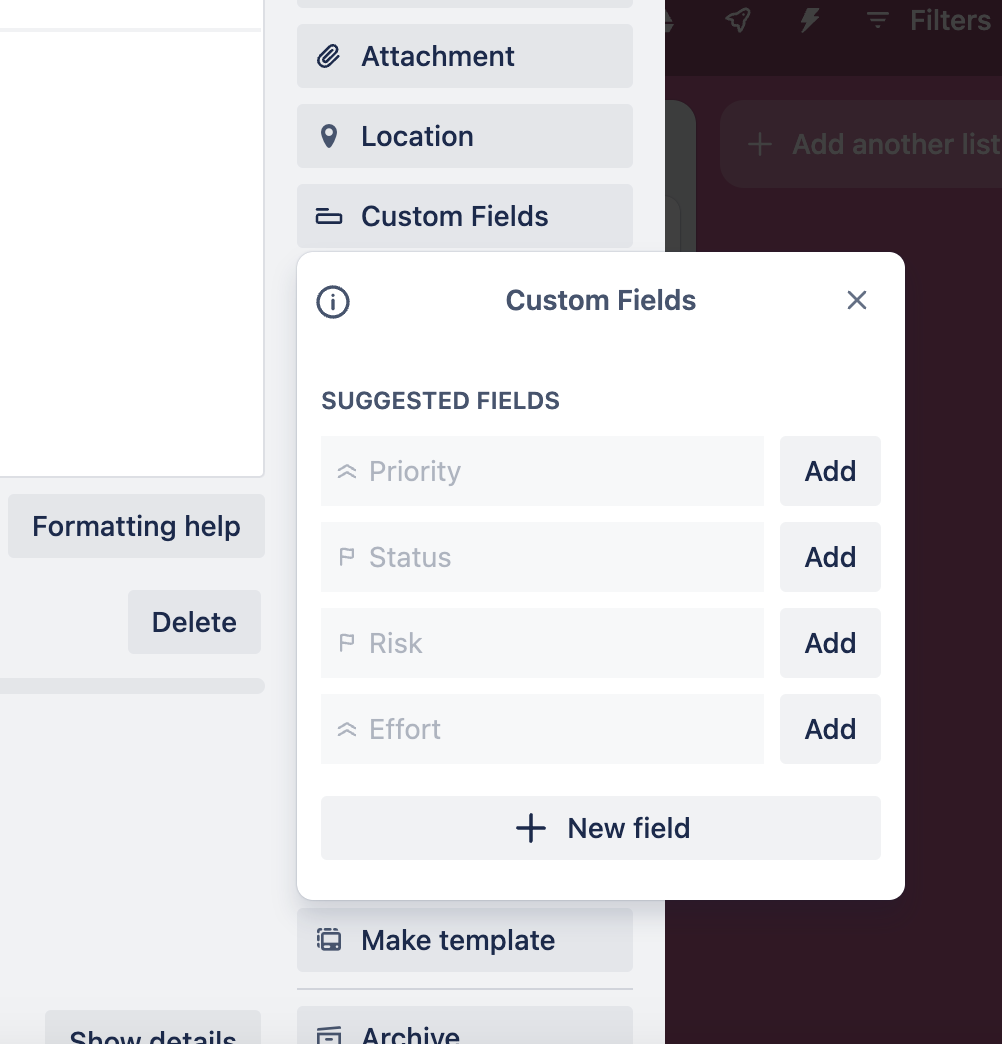
Task: Open the Automation lightning bolt icon
Action: coord(809,20)
